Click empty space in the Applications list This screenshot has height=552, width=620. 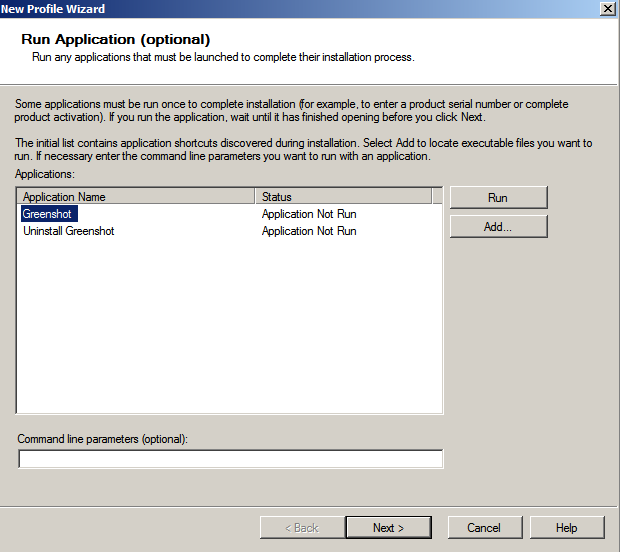click(230, 330)
